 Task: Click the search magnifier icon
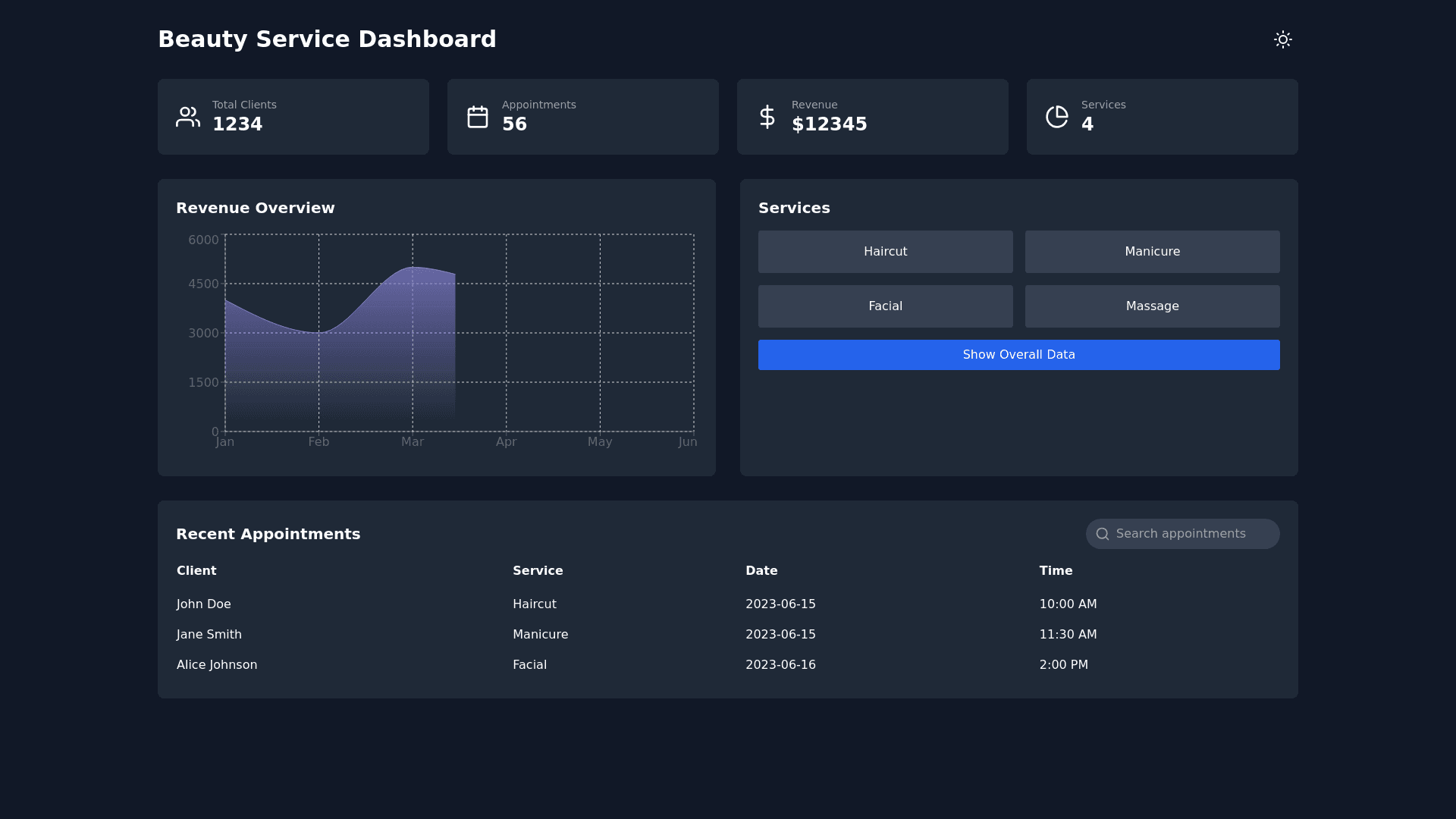pyautogui.click(x=1103, y=534)
